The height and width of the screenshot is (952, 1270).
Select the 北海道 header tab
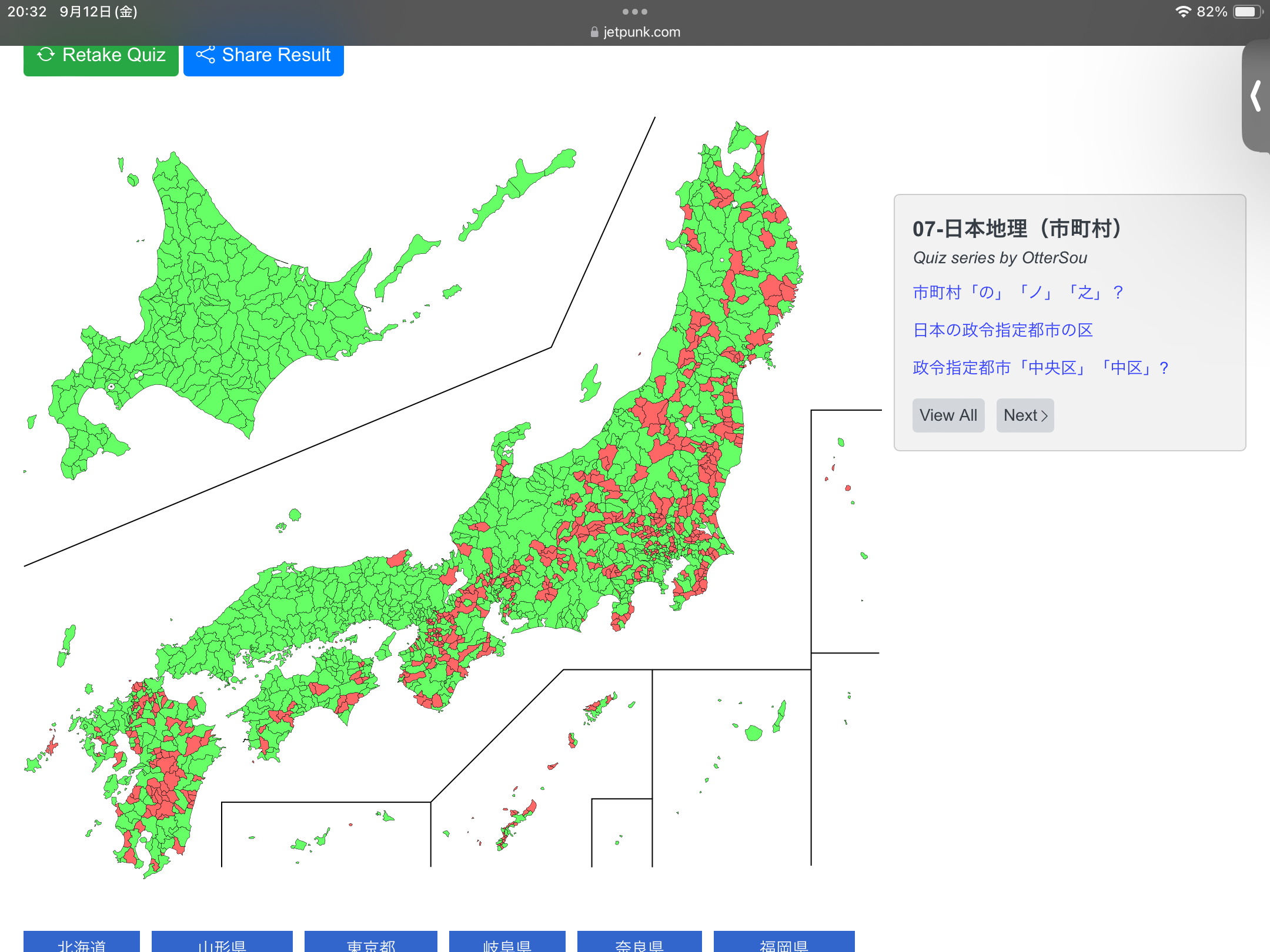click(x=82, y=942)
